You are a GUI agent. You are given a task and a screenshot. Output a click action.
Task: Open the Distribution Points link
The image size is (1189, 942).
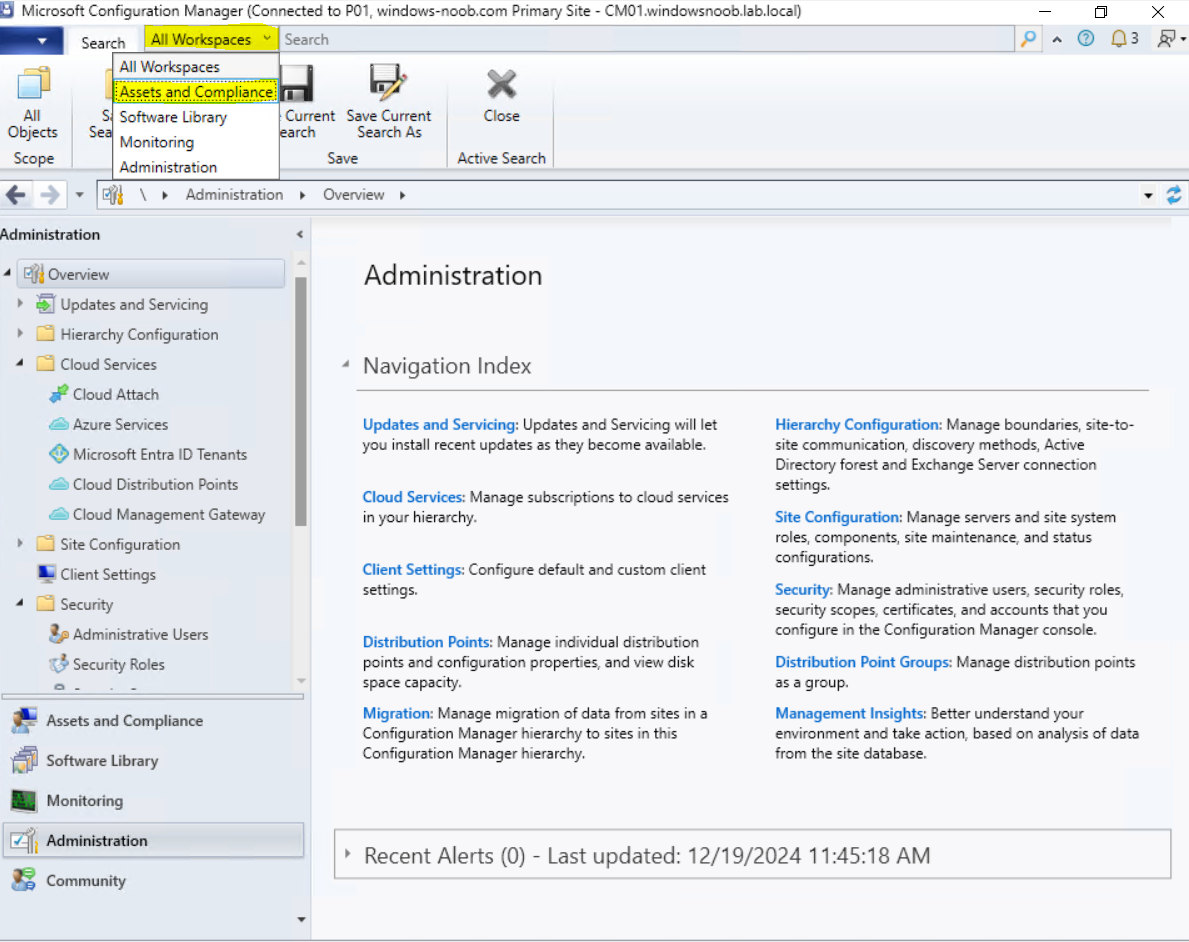[x=428, y=642]
